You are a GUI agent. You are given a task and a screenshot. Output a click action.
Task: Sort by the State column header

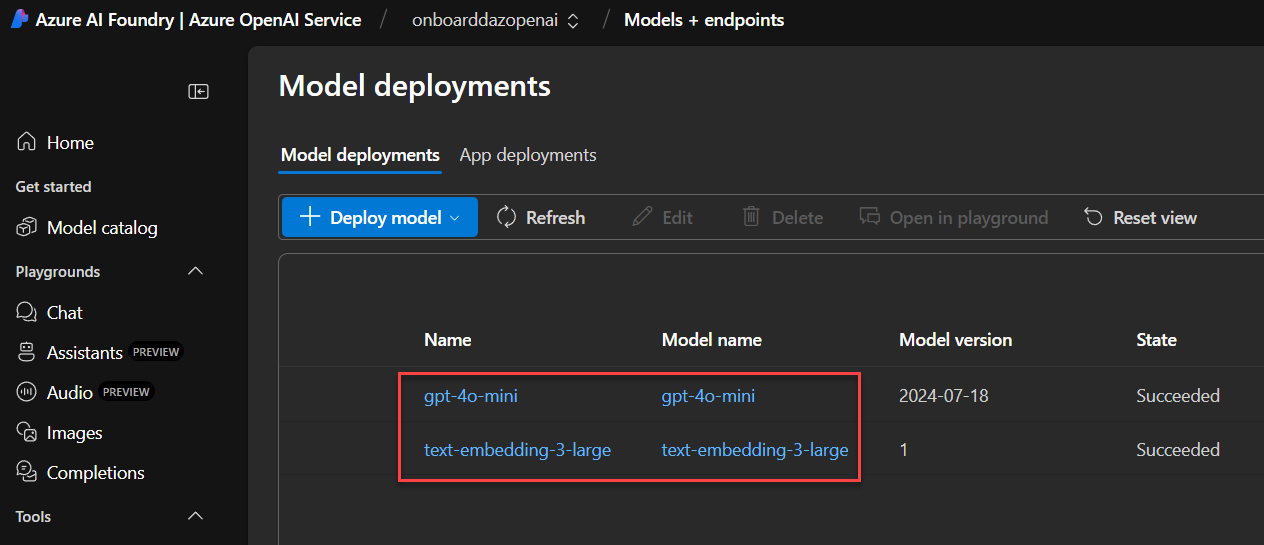(1156, 340)
